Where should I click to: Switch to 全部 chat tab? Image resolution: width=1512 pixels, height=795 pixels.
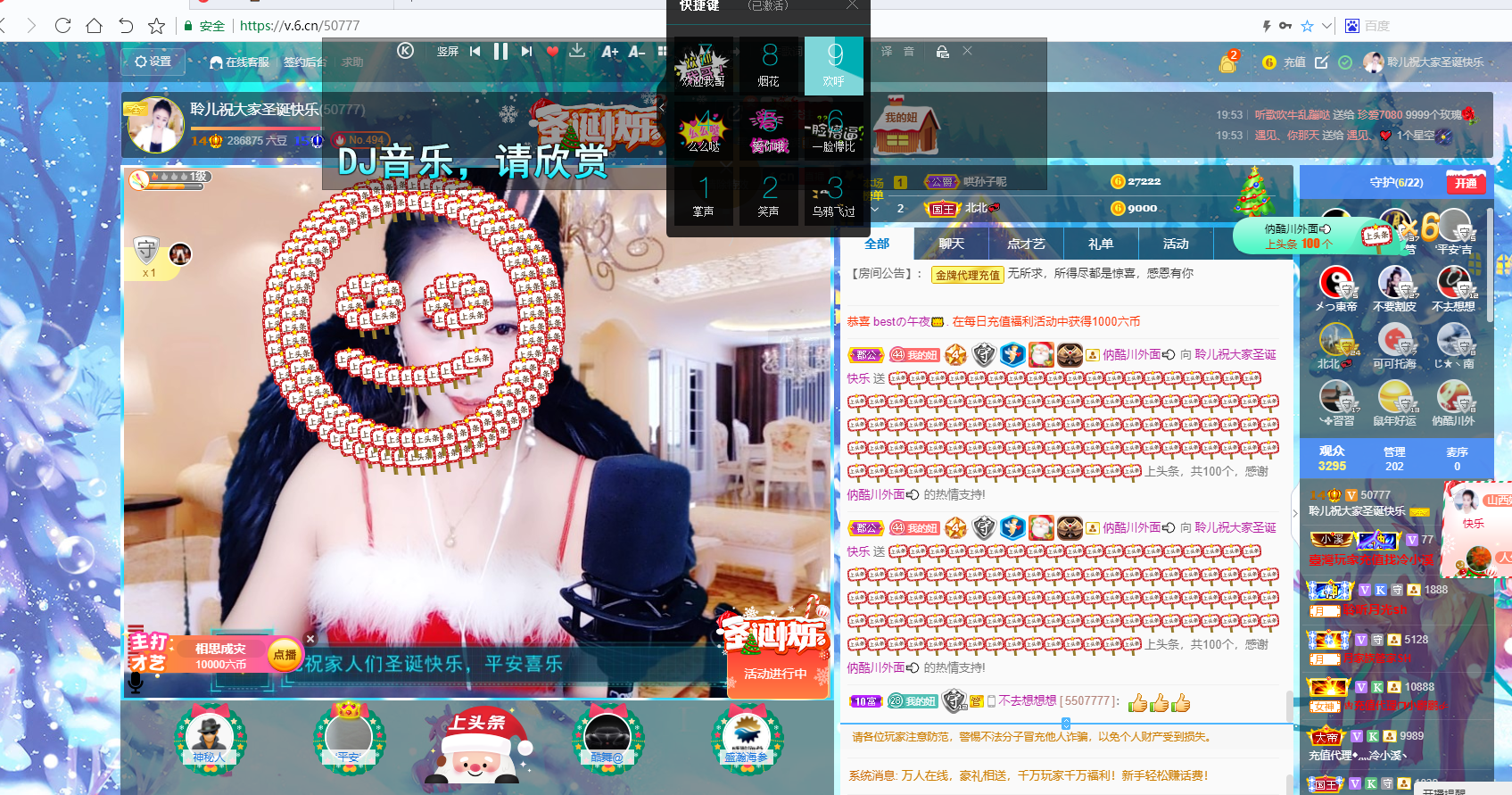[877, 244]
